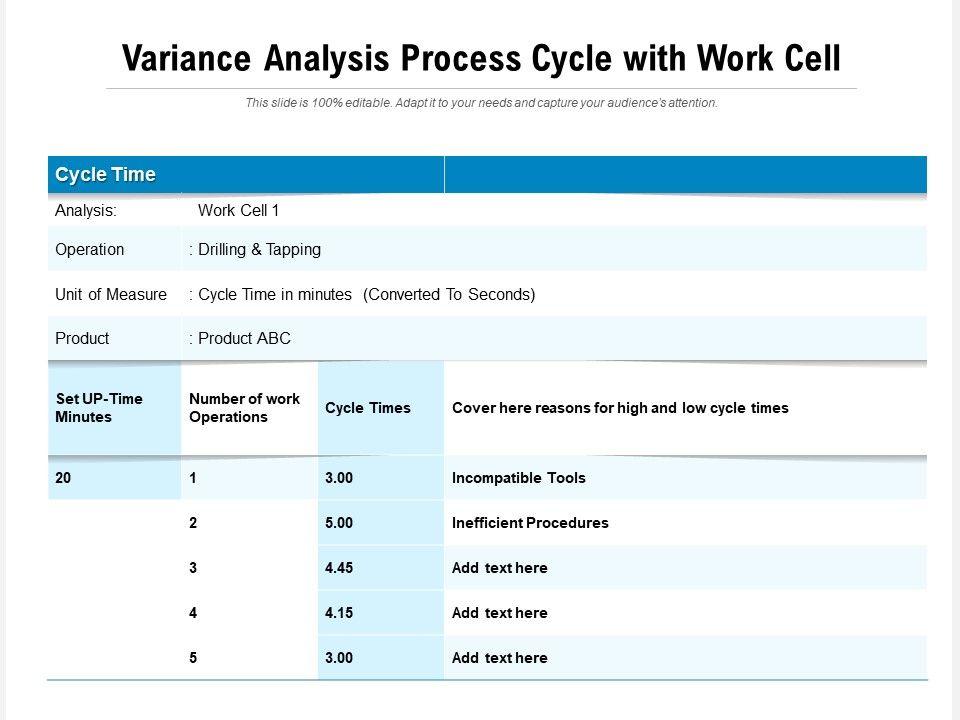Select operation number '4'

click(193, 613)
